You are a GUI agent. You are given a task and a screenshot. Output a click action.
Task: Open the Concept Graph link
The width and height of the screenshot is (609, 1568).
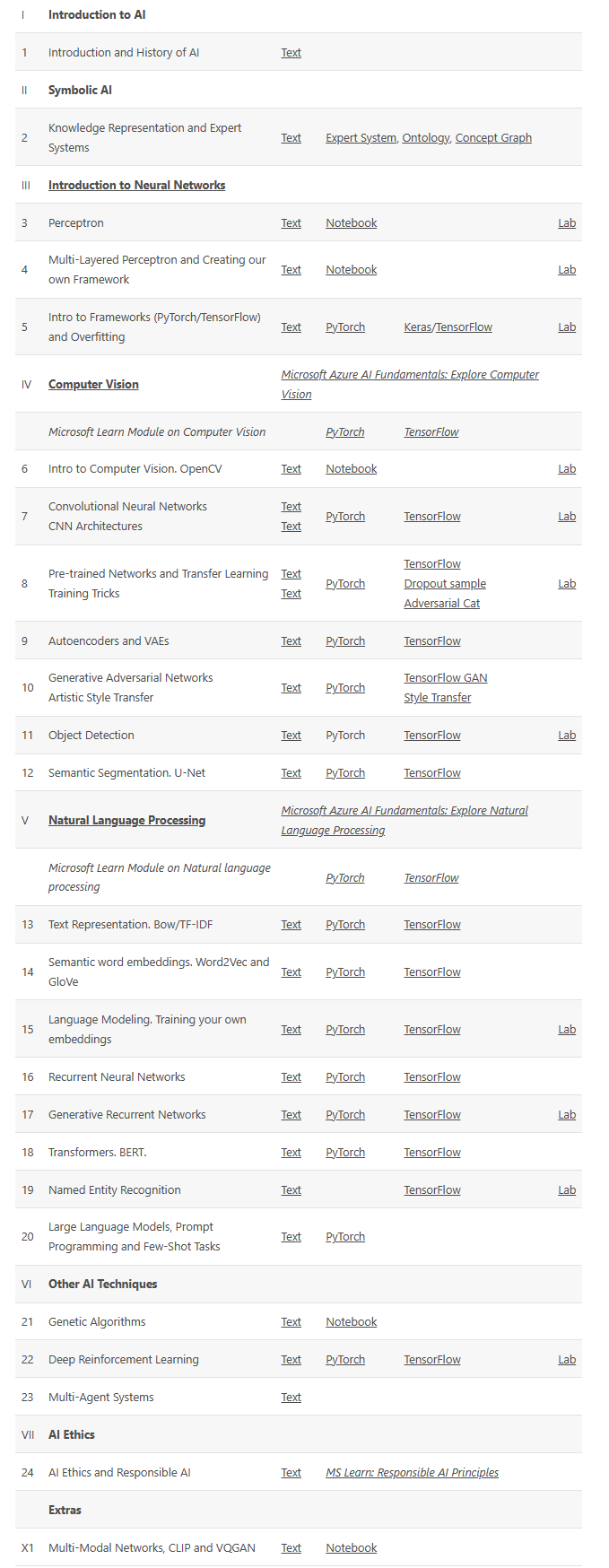point(493,138)
